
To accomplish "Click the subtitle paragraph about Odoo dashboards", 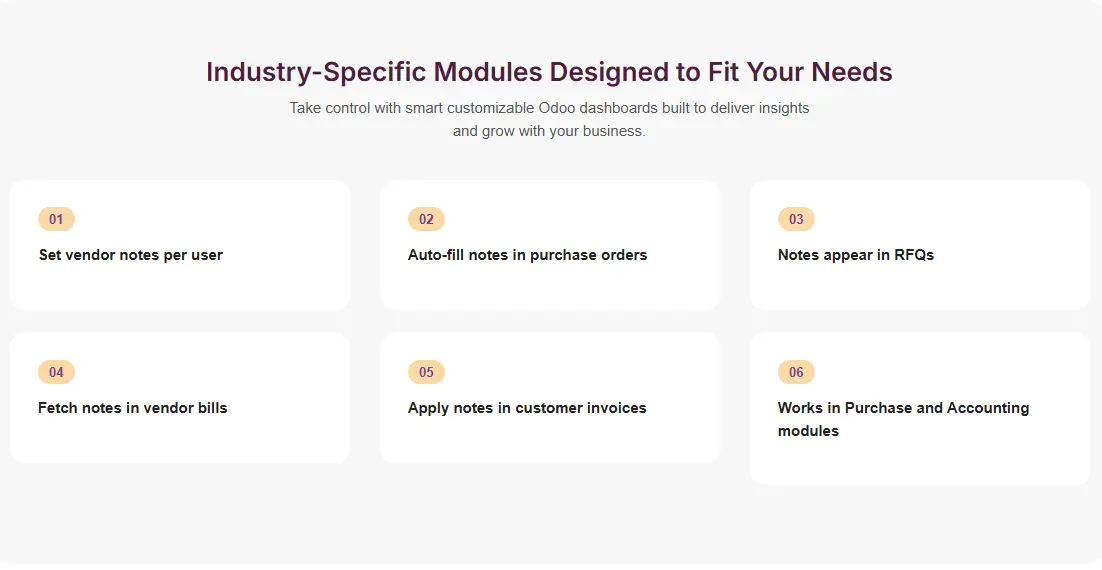I will (x=549, y=119).
